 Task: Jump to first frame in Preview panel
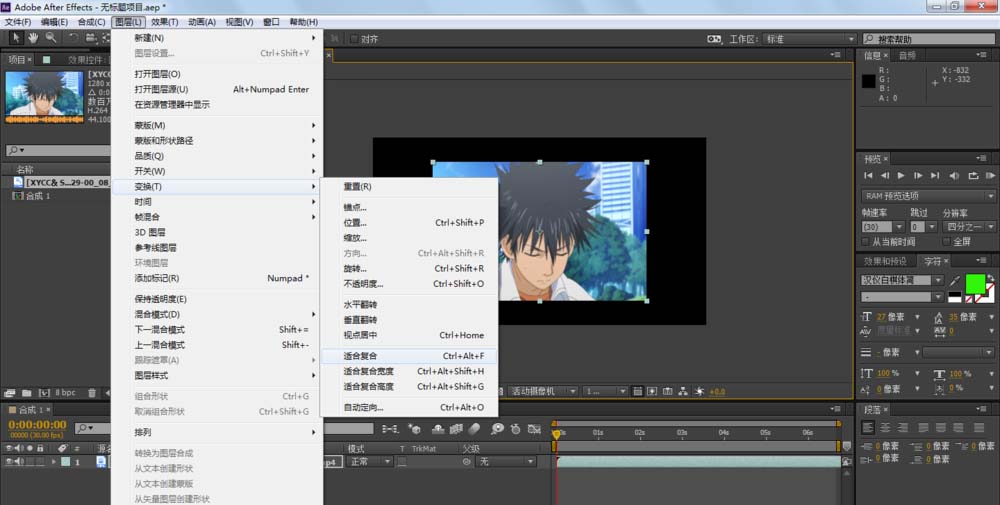(868, 175)
